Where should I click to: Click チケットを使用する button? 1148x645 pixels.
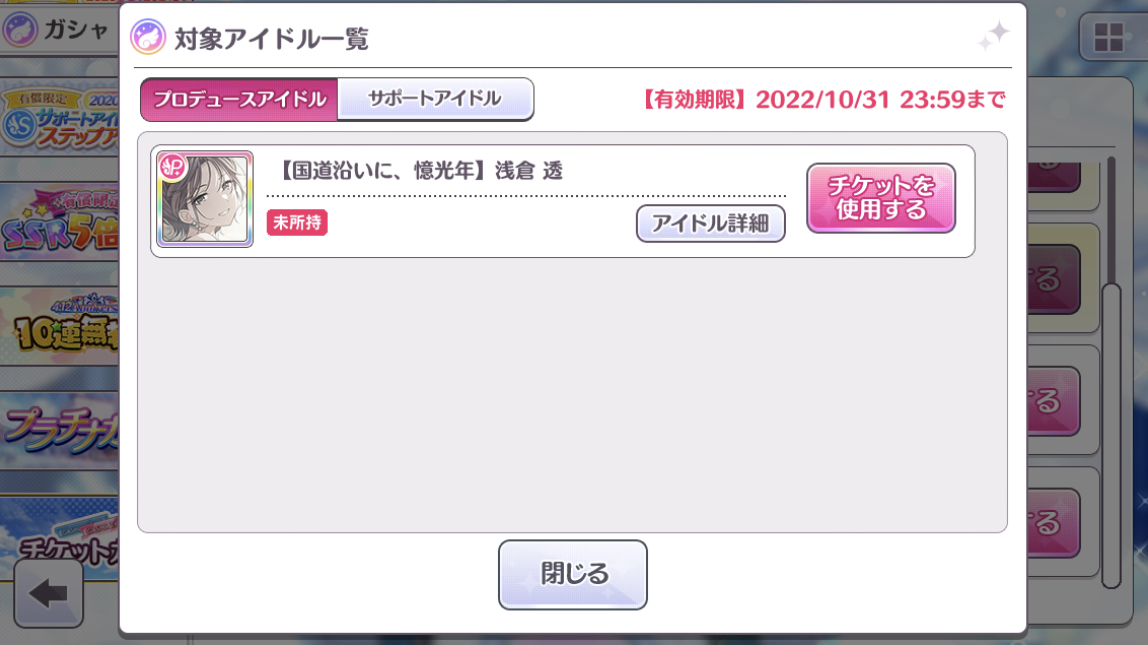pyautogui.click(x=881, y=198)
